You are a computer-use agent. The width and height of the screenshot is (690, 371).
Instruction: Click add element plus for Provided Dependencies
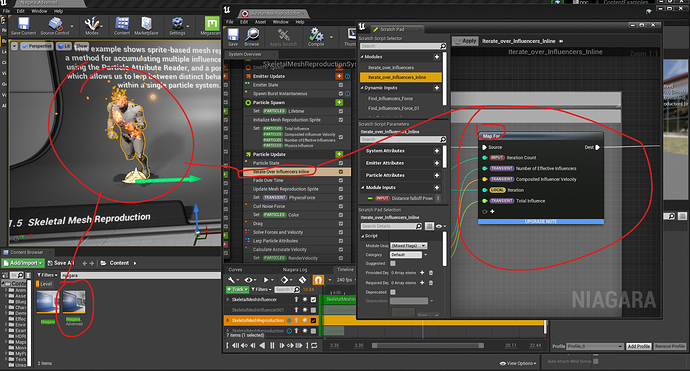(422, 273)
